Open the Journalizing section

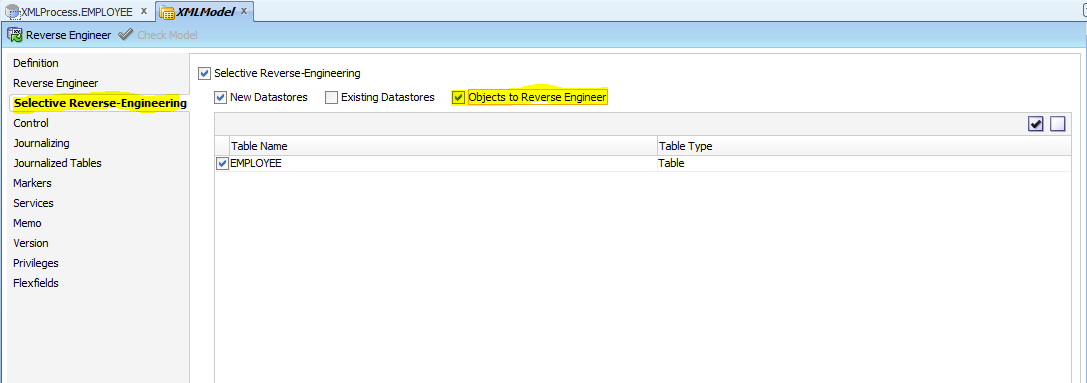(41, 144)
